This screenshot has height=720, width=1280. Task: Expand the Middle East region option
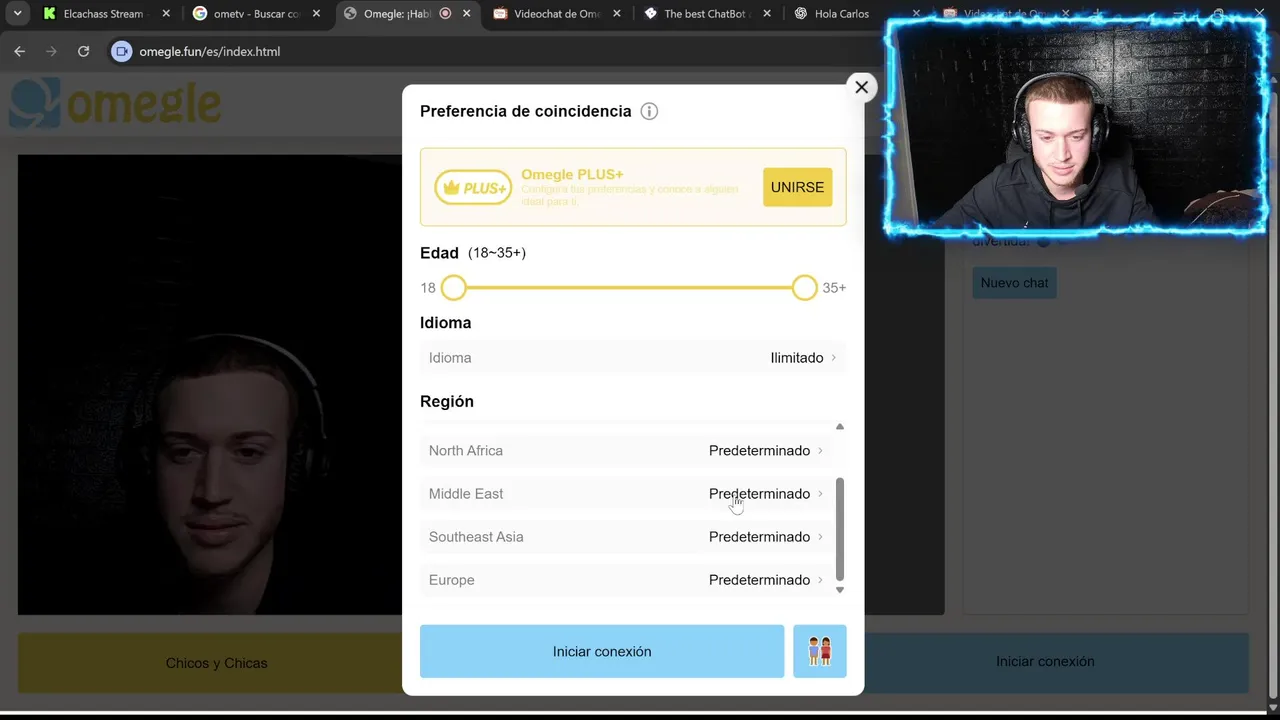click(x=626, y=494)
